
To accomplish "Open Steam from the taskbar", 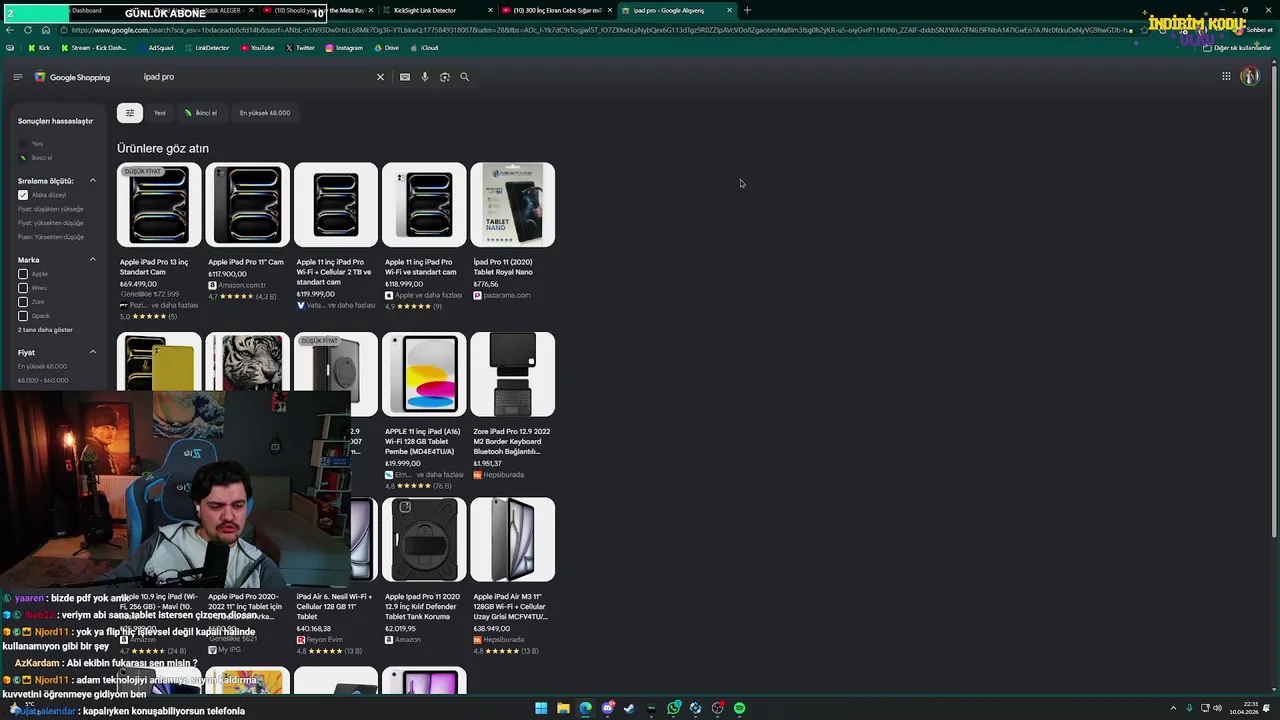I will click(629, 708).
